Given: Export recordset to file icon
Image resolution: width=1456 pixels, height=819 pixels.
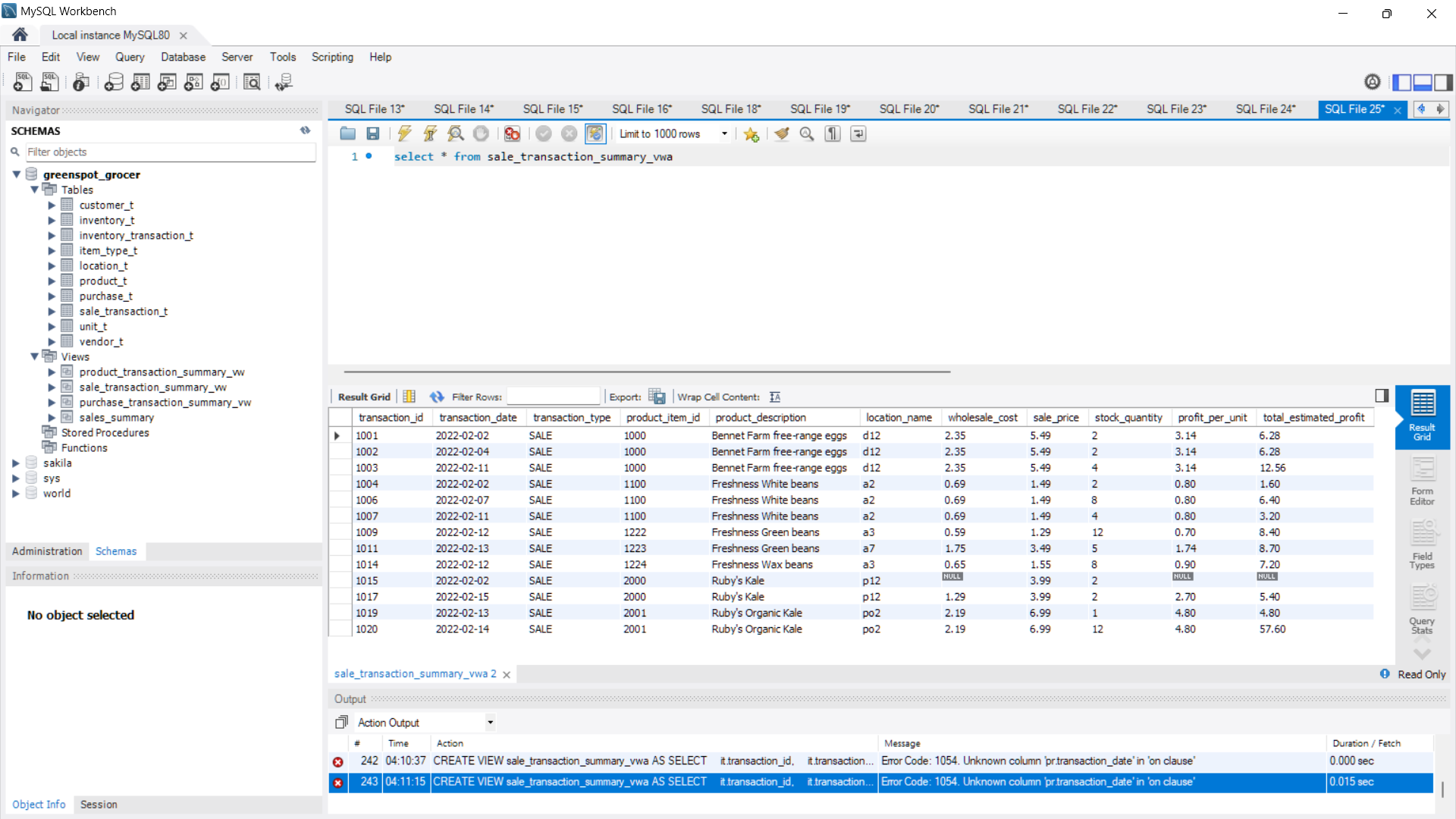Looking at the screenshot, I should coord(657,397).
